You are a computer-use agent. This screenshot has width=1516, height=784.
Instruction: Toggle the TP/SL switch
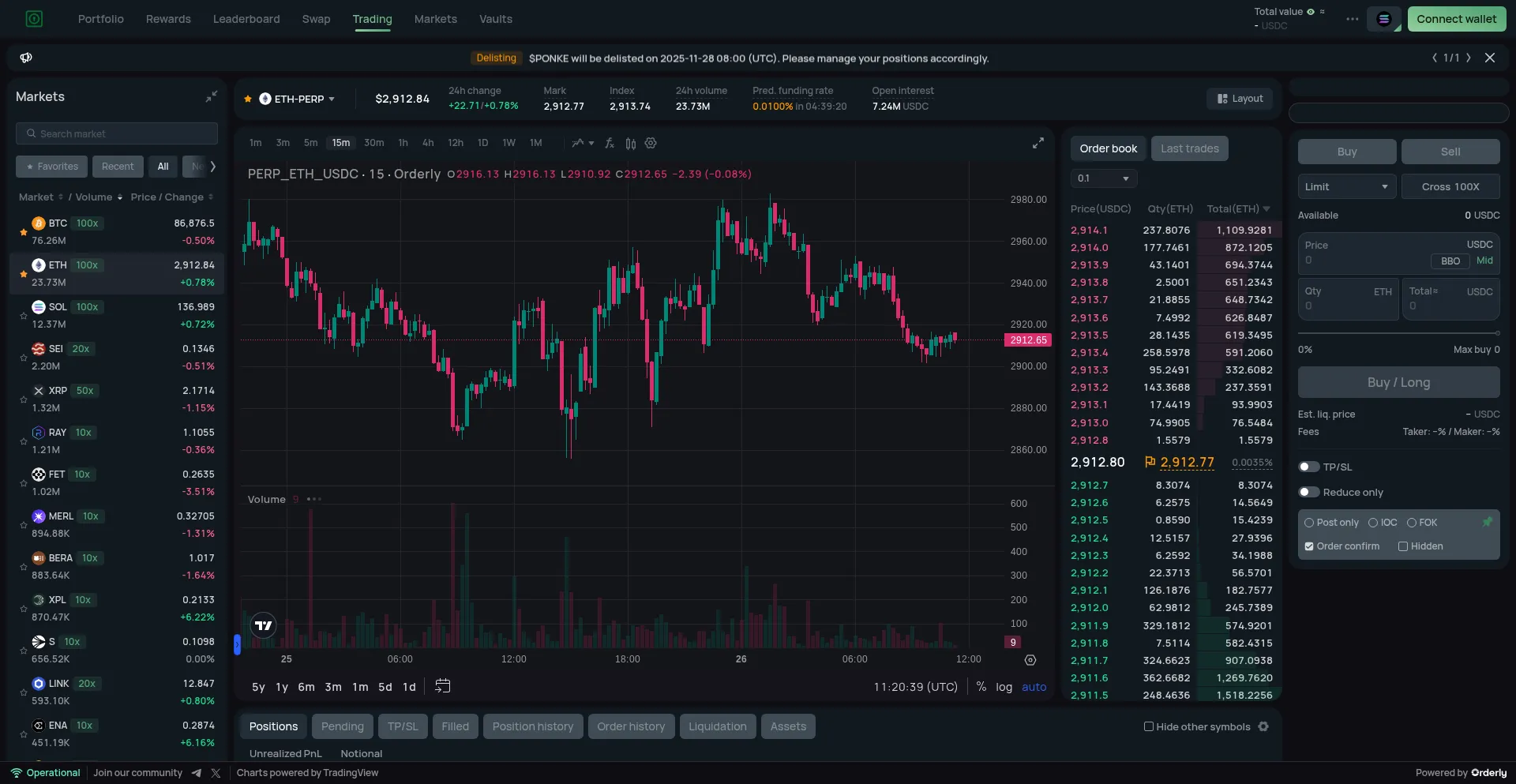1309,467
